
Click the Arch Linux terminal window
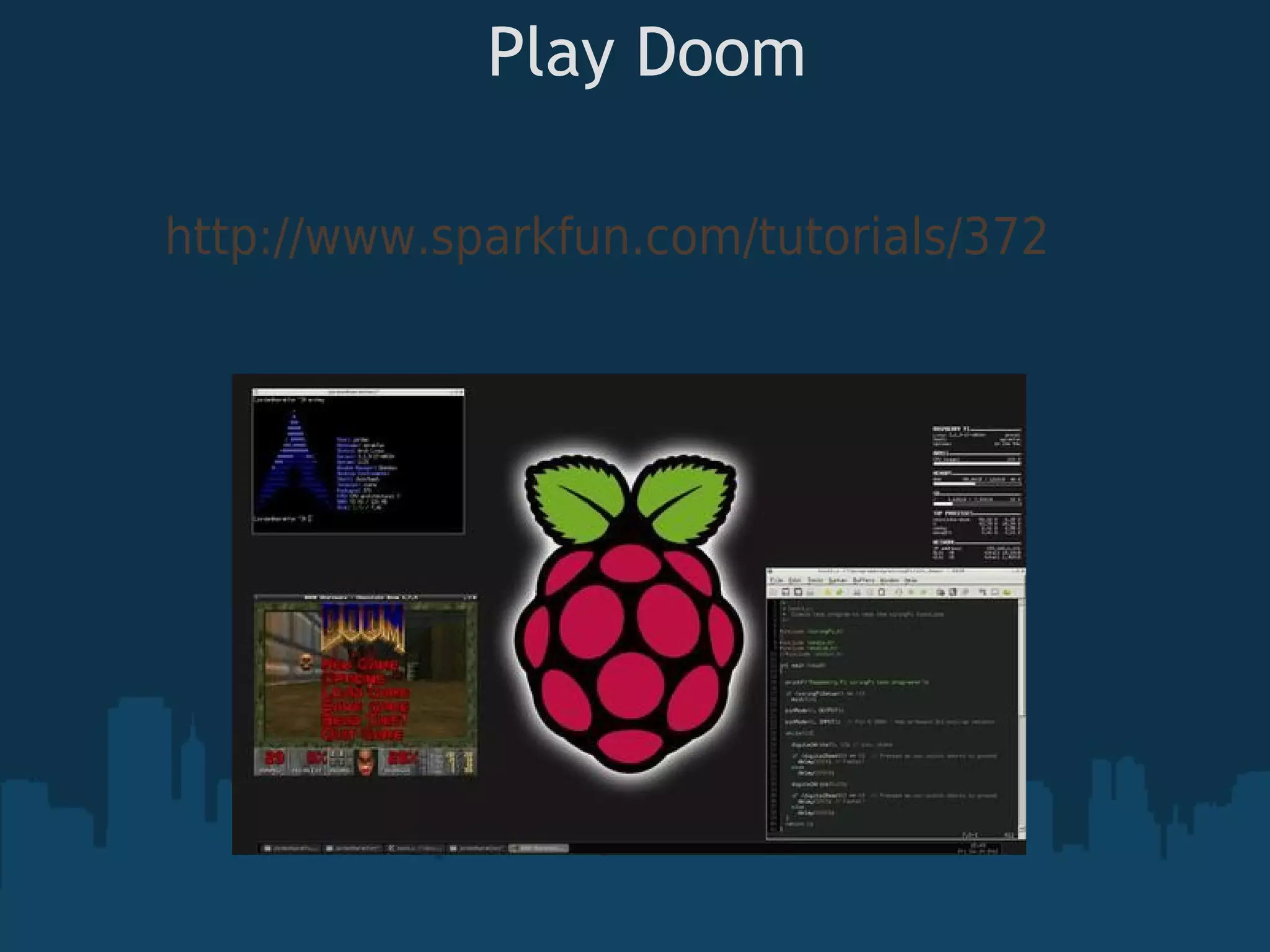tap(358, 462)
